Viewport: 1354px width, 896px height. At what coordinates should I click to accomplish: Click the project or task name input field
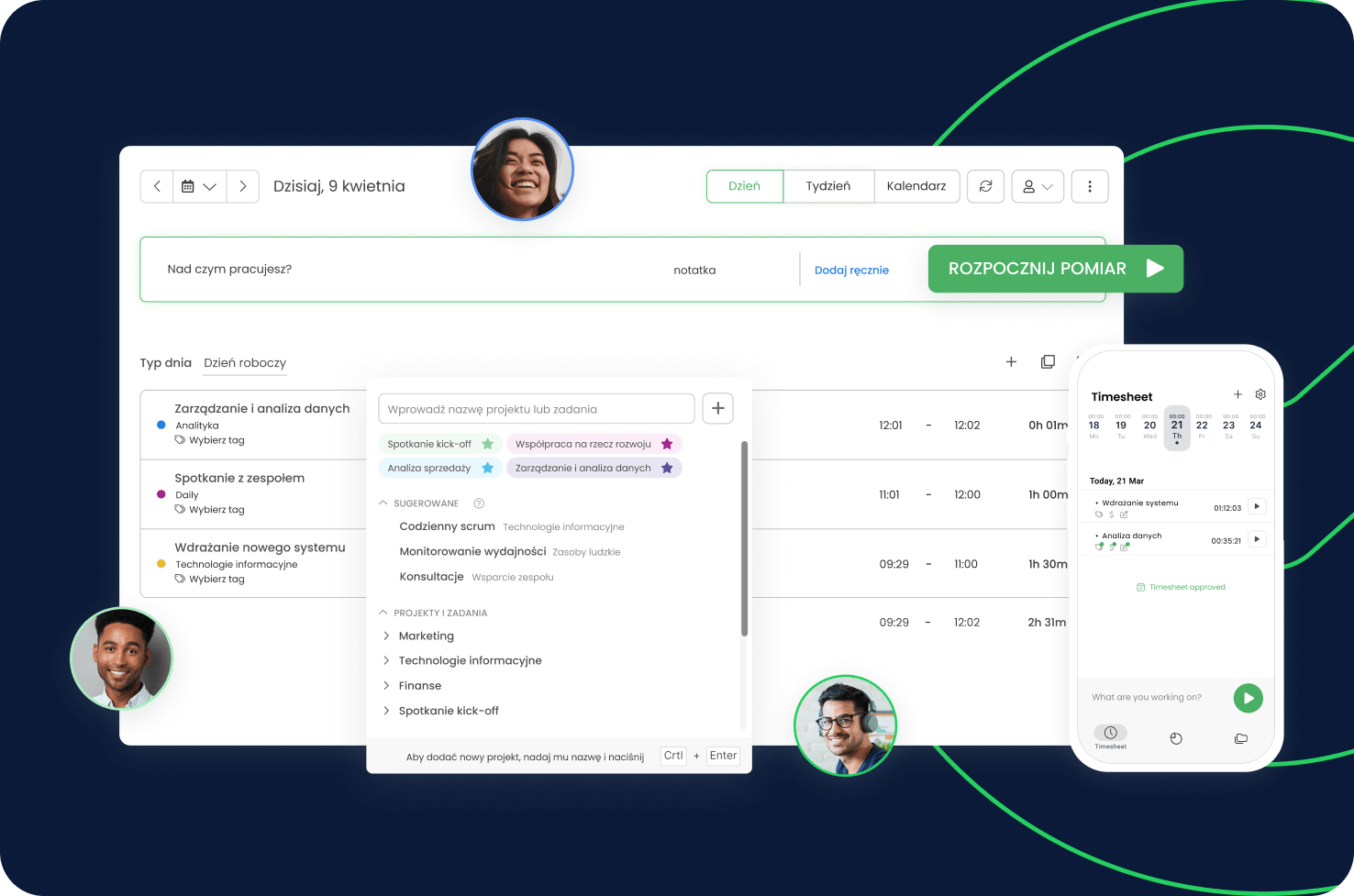(536, 409)
